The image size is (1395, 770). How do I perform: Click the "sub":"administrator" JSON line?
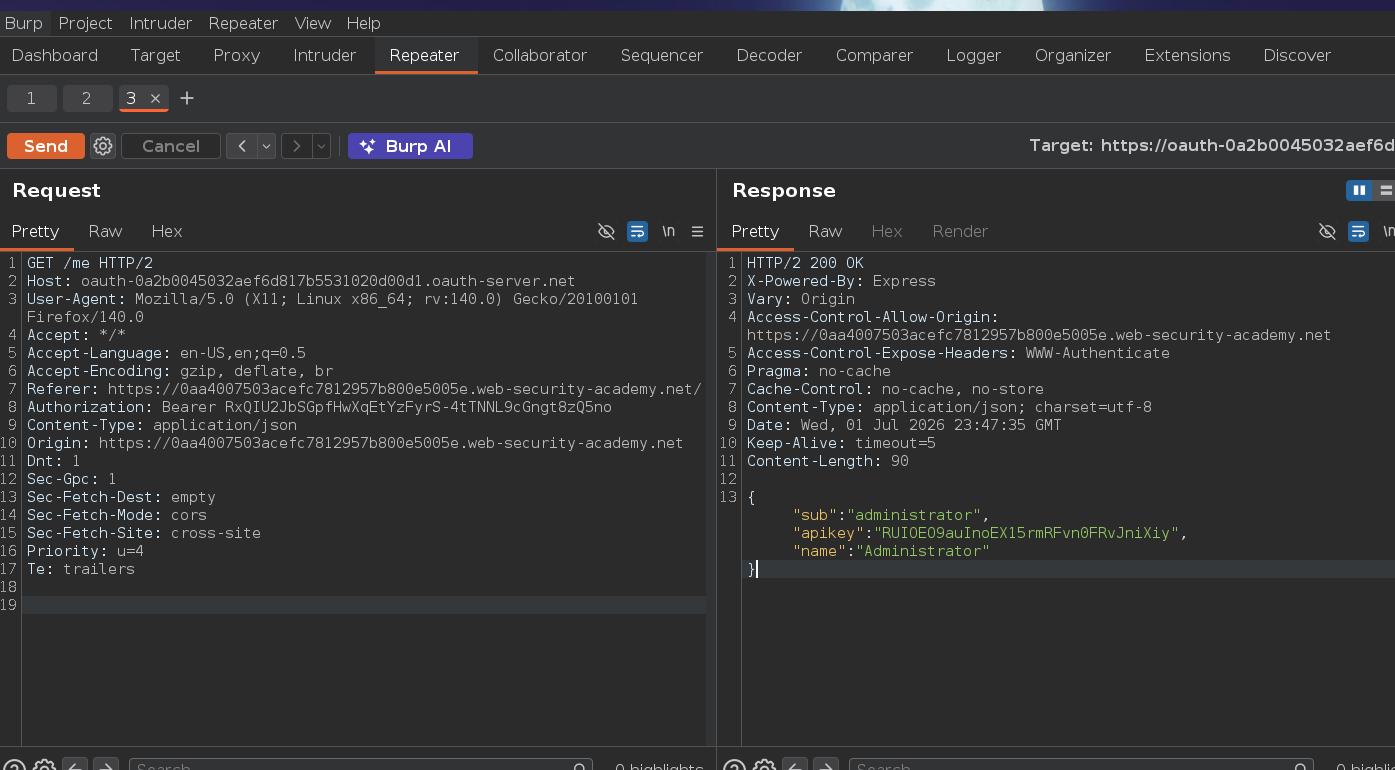tap(890, 515)
